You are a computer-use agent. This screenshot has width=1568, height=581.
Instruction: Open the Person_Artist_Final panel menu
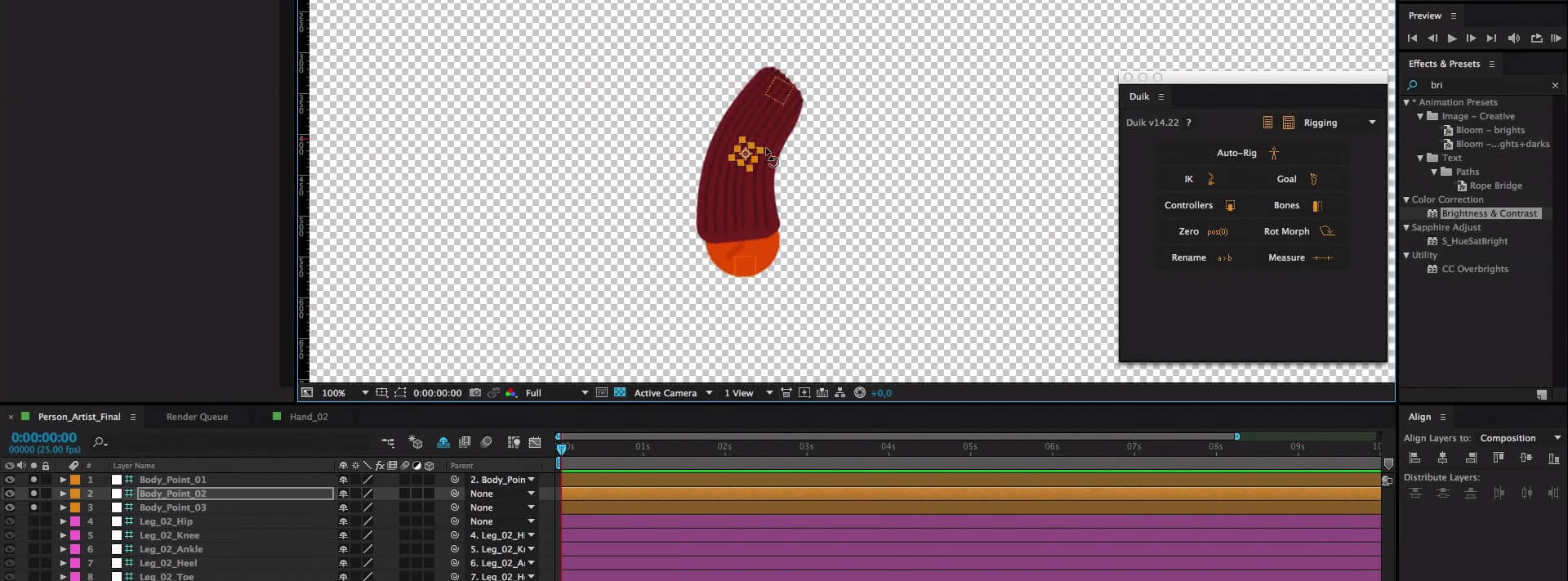point(132,417)
